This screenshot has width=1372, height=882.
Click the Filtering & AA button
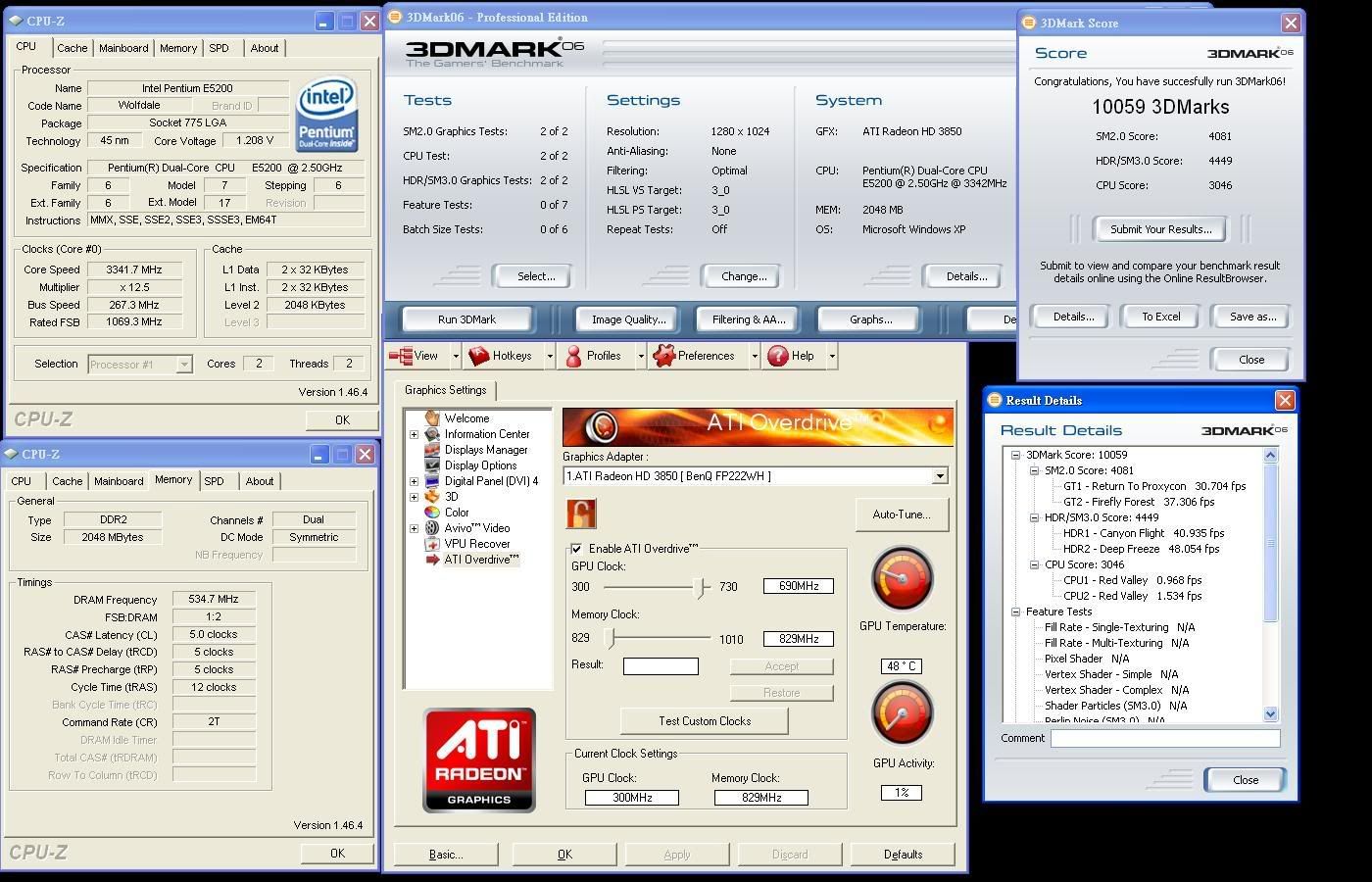pyautogui.click(x=749, y=319)
